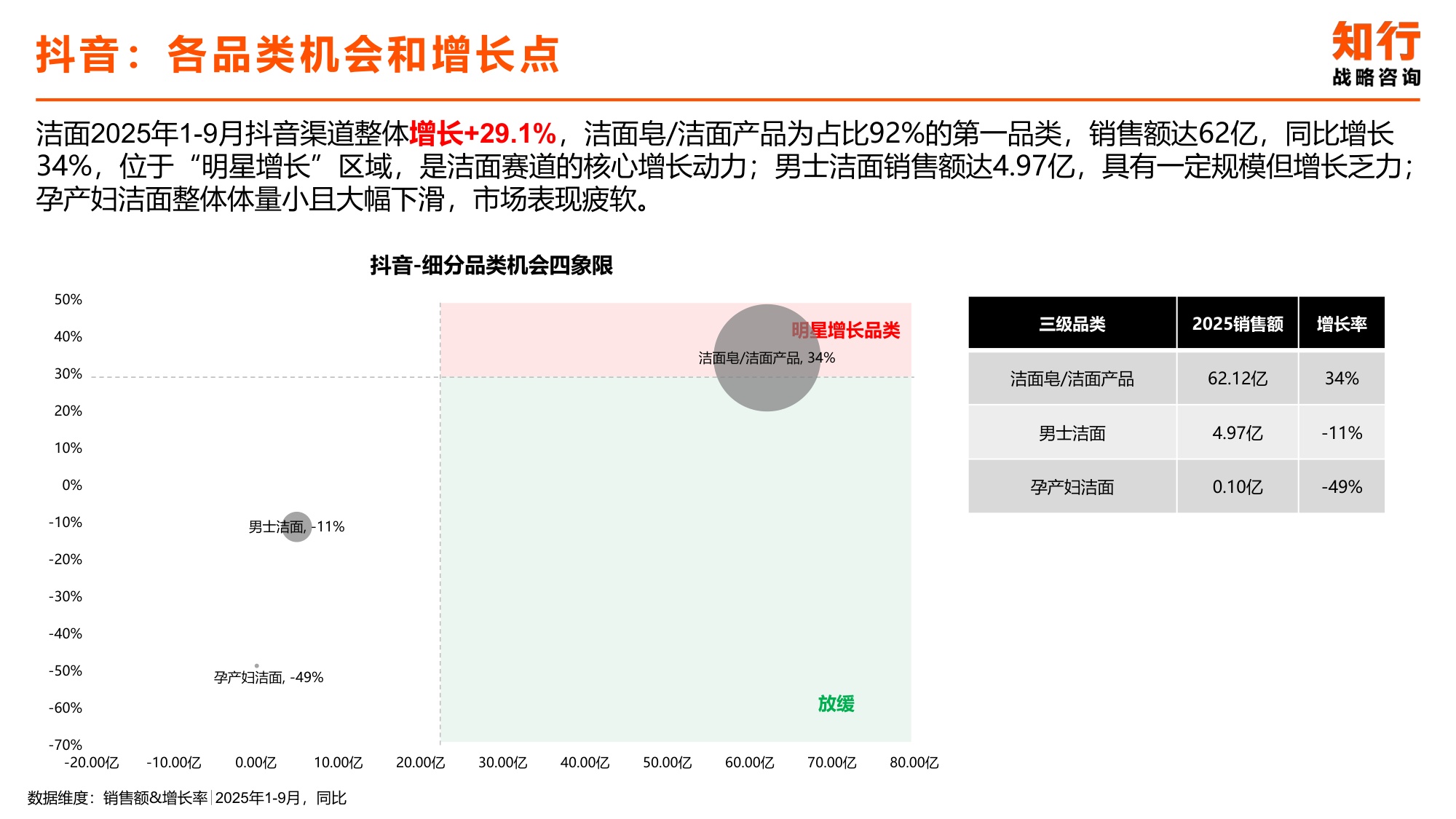Click the red text 增长+29.1%

pos(483,134)
